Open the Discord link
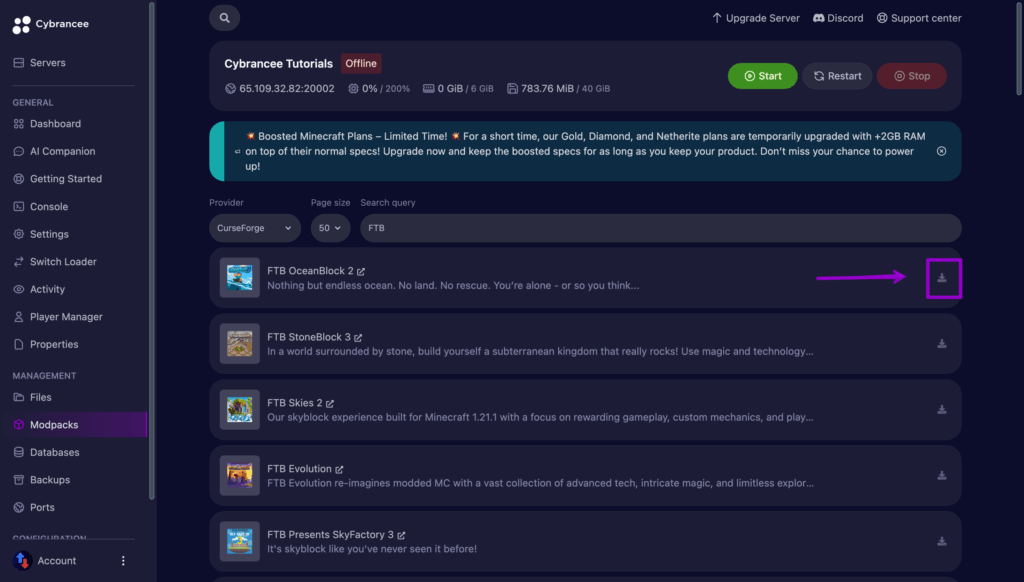The height and width of the screenshot is (582, 1024). pyautogui.click(x=838, y=18)
